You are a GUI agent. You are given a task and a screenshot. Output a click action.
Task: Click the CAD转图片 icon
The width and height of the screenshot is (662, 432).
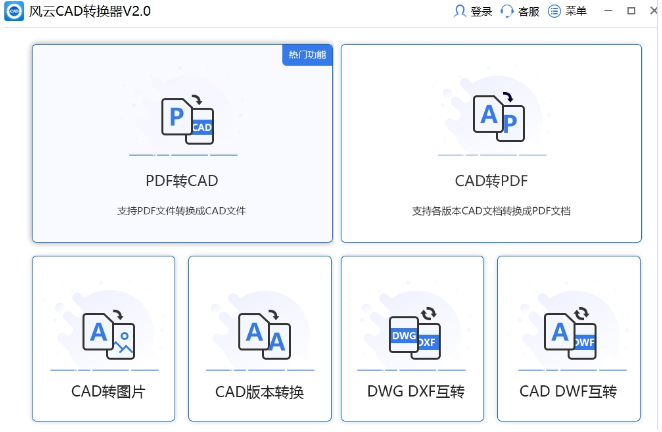pos(109,336)
